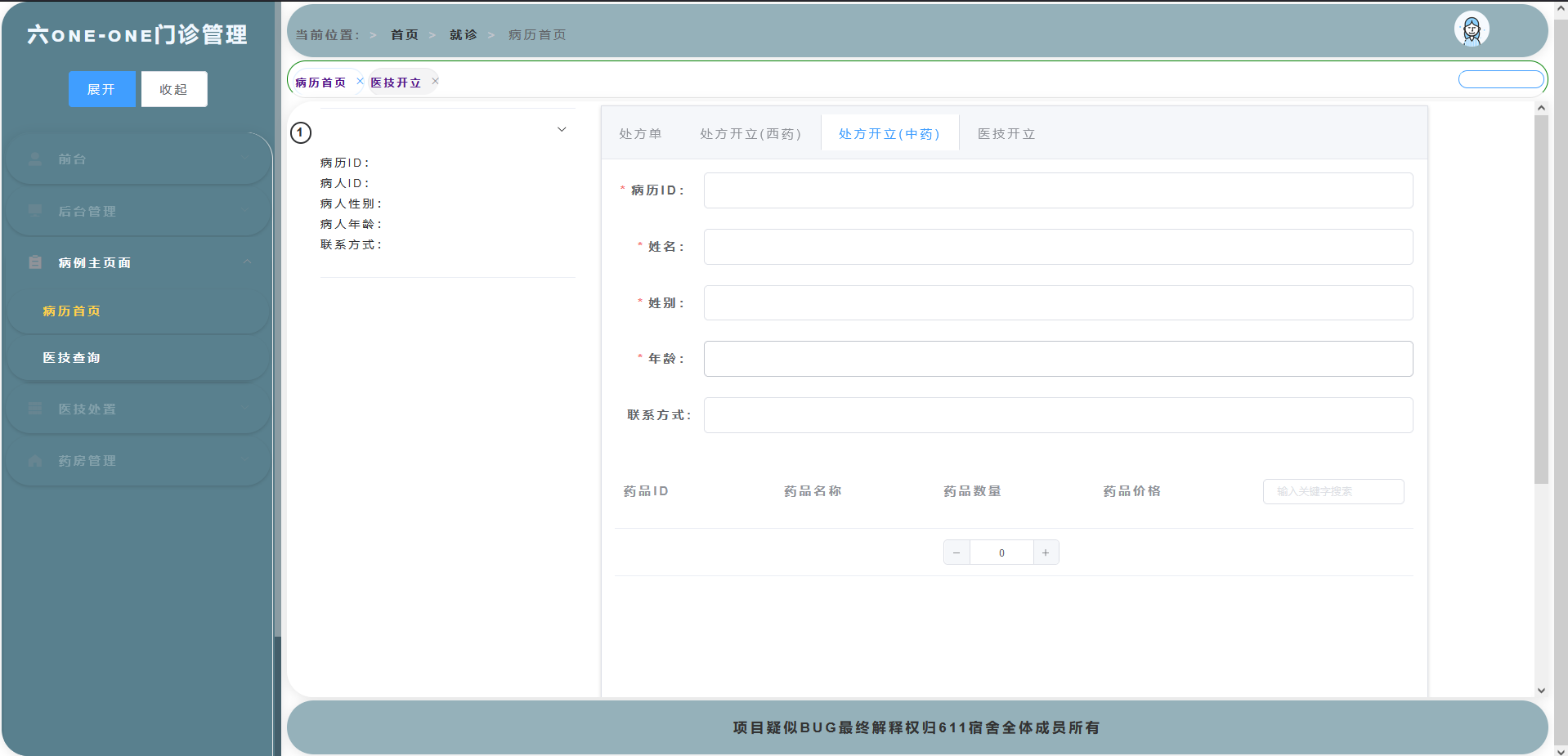Click the rounded box at tag bar's right
Image resolution: width=1568 pixels, height=756 pixels.
pos(1501,79)
